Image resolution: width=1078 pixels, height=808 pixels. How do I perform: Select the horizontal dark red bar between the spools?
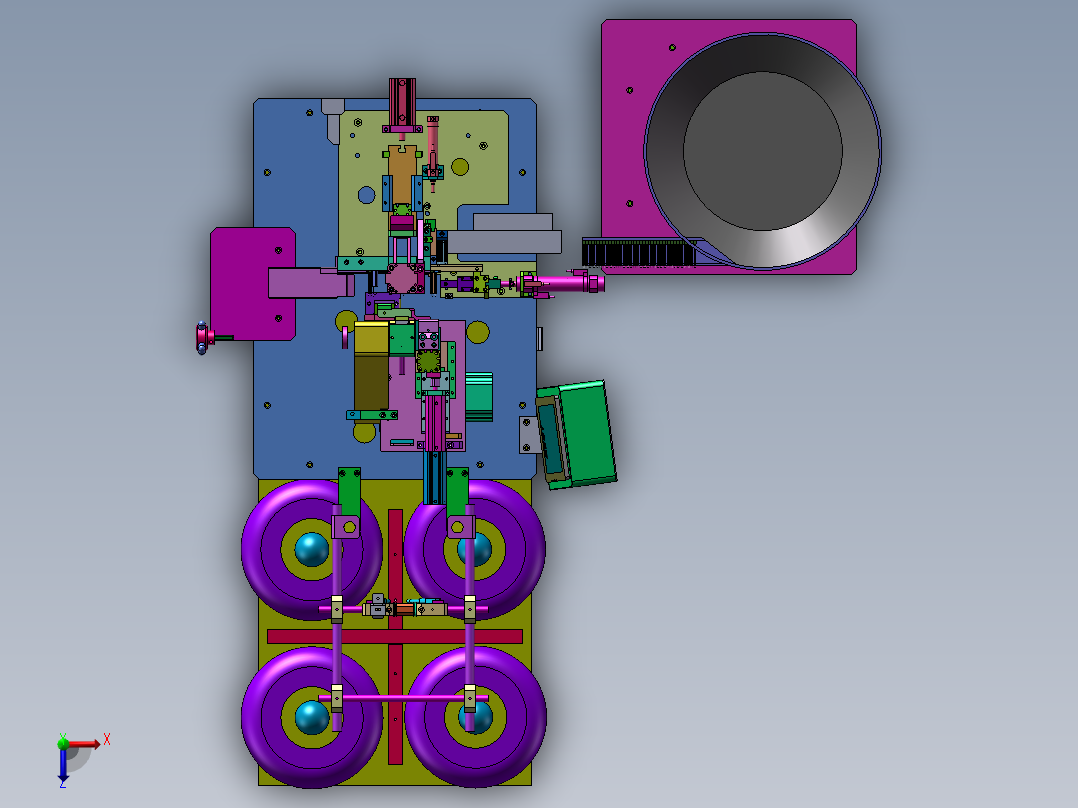395,636
